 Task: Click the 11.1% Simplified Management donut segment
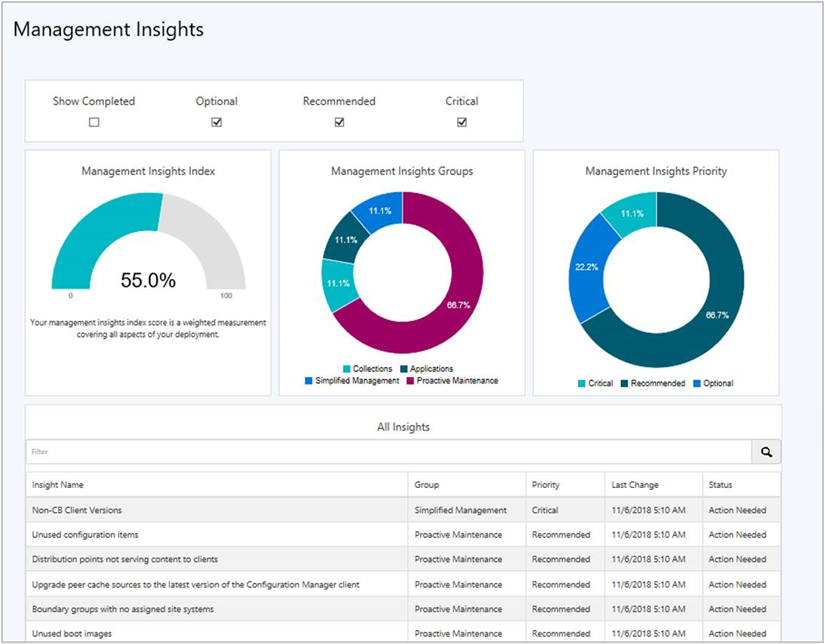[x=380, y=209]
